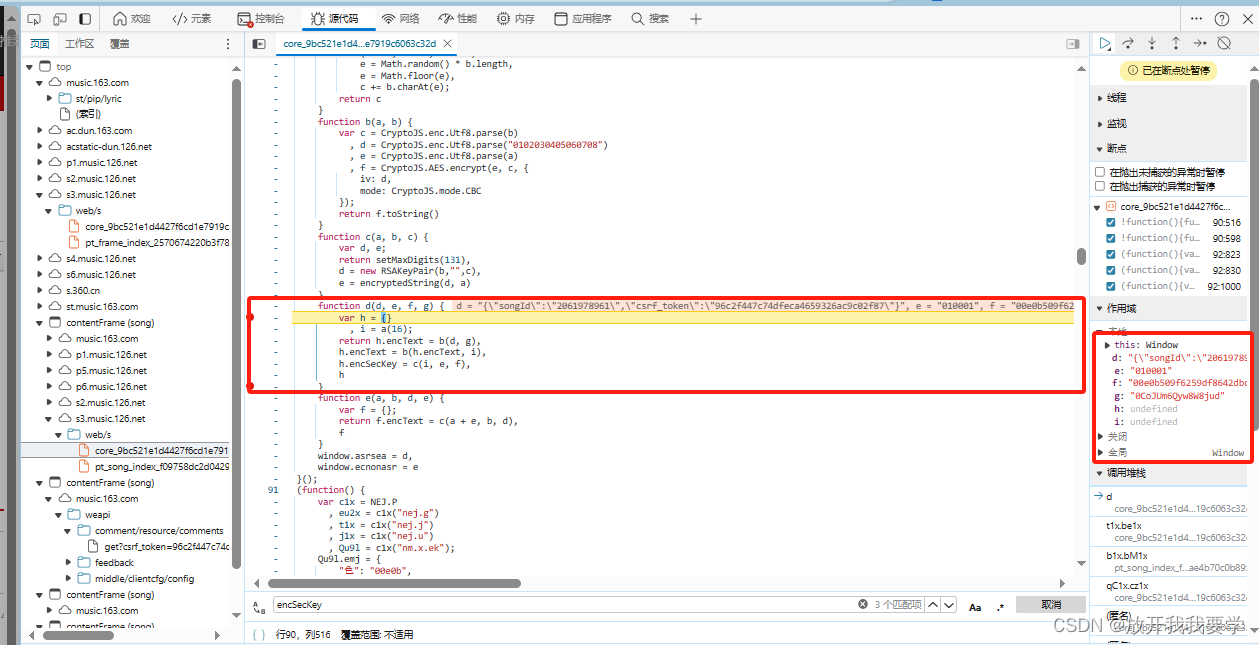This screenshot has height=645, width=1259.
Task: Toggle regular expression search option
Action: (x=1000, y=606)
